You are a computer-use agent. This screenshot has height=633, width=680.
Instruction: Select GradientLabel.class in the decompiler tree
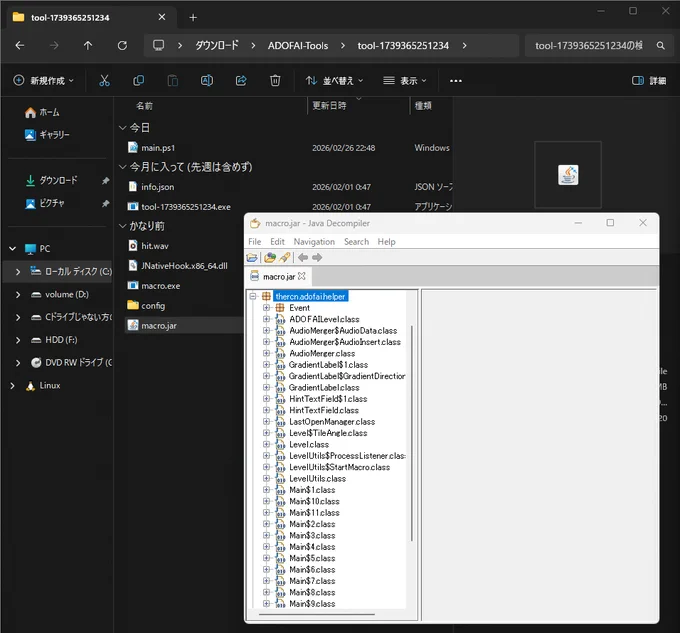coord(324,388)
